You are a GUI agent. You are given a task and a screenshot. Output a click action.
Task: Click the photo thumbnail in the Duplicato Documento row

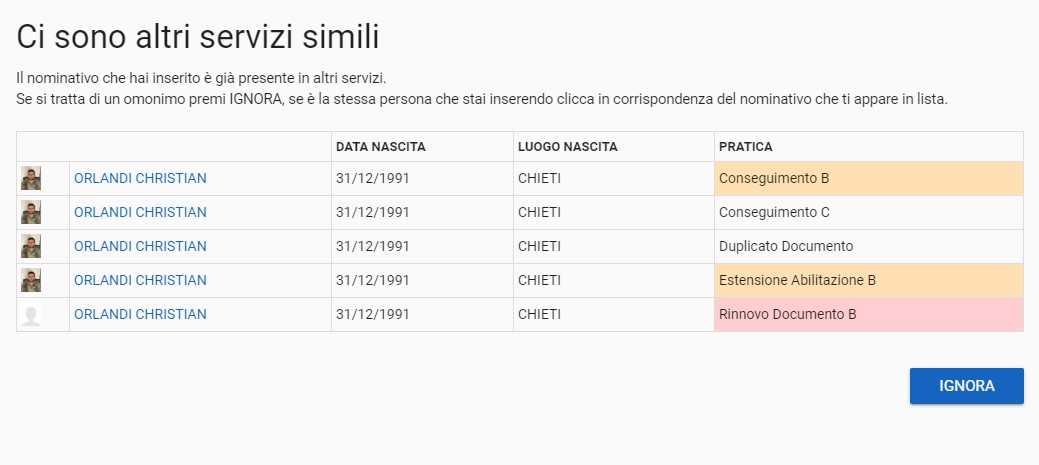31,247
